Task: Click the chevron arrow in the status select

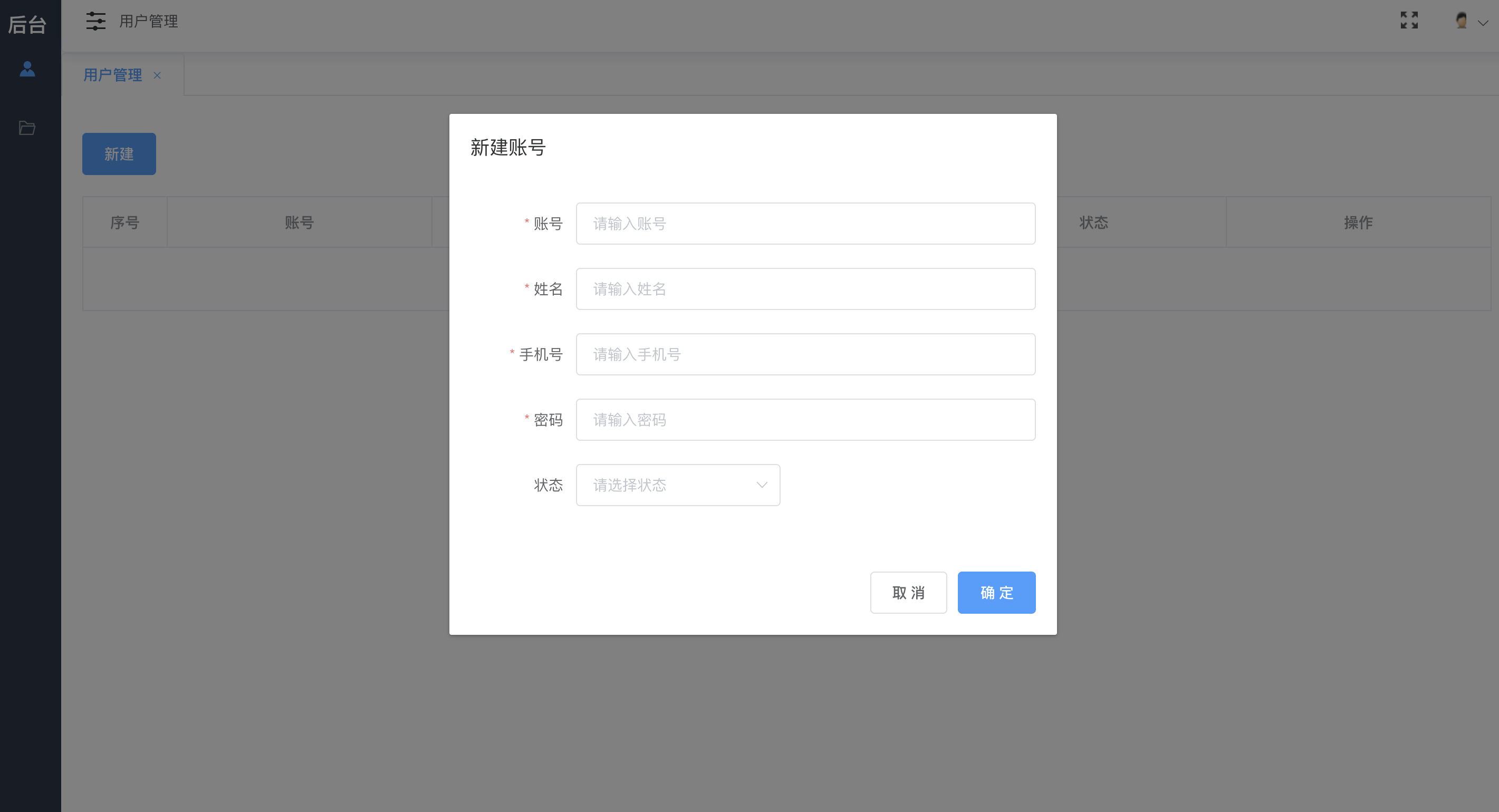Action: (762, 485)
